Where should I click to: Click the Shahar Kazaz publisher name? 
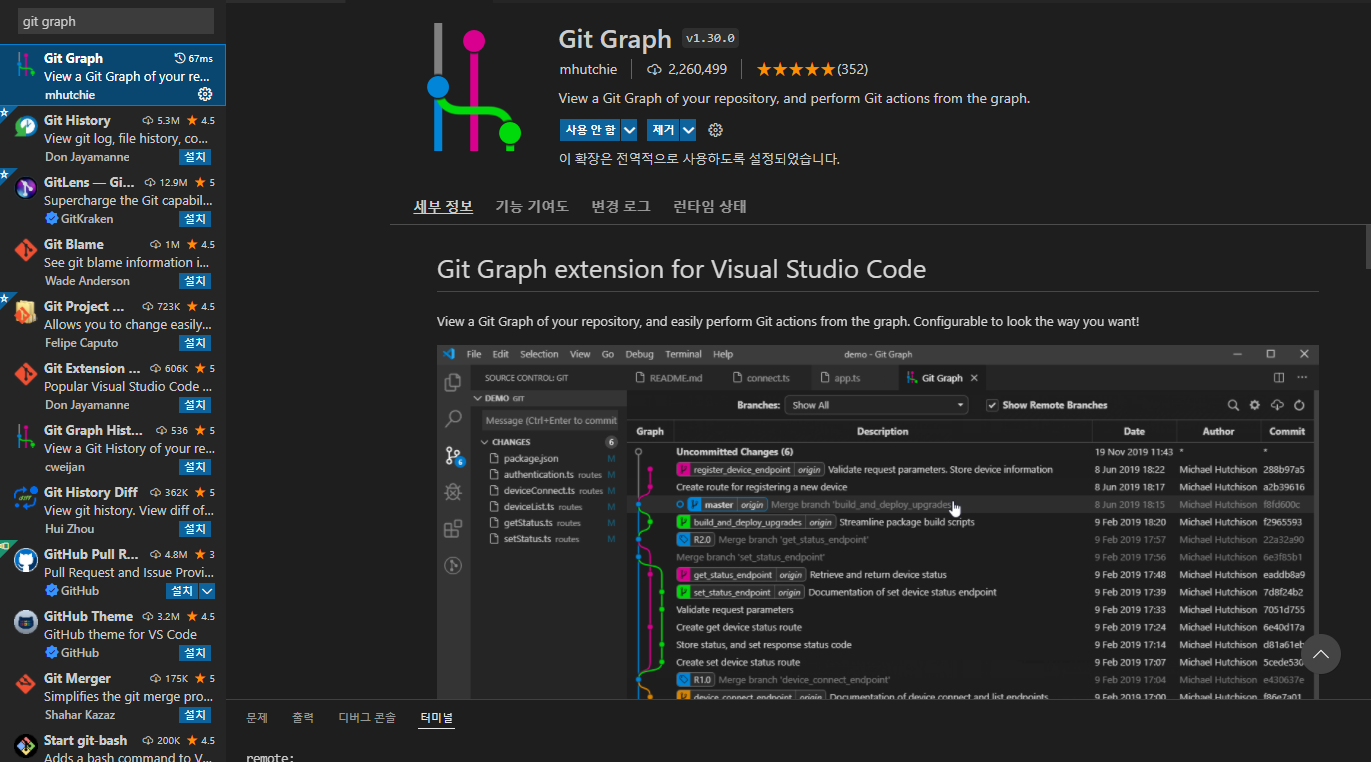(x=80, y=715)
